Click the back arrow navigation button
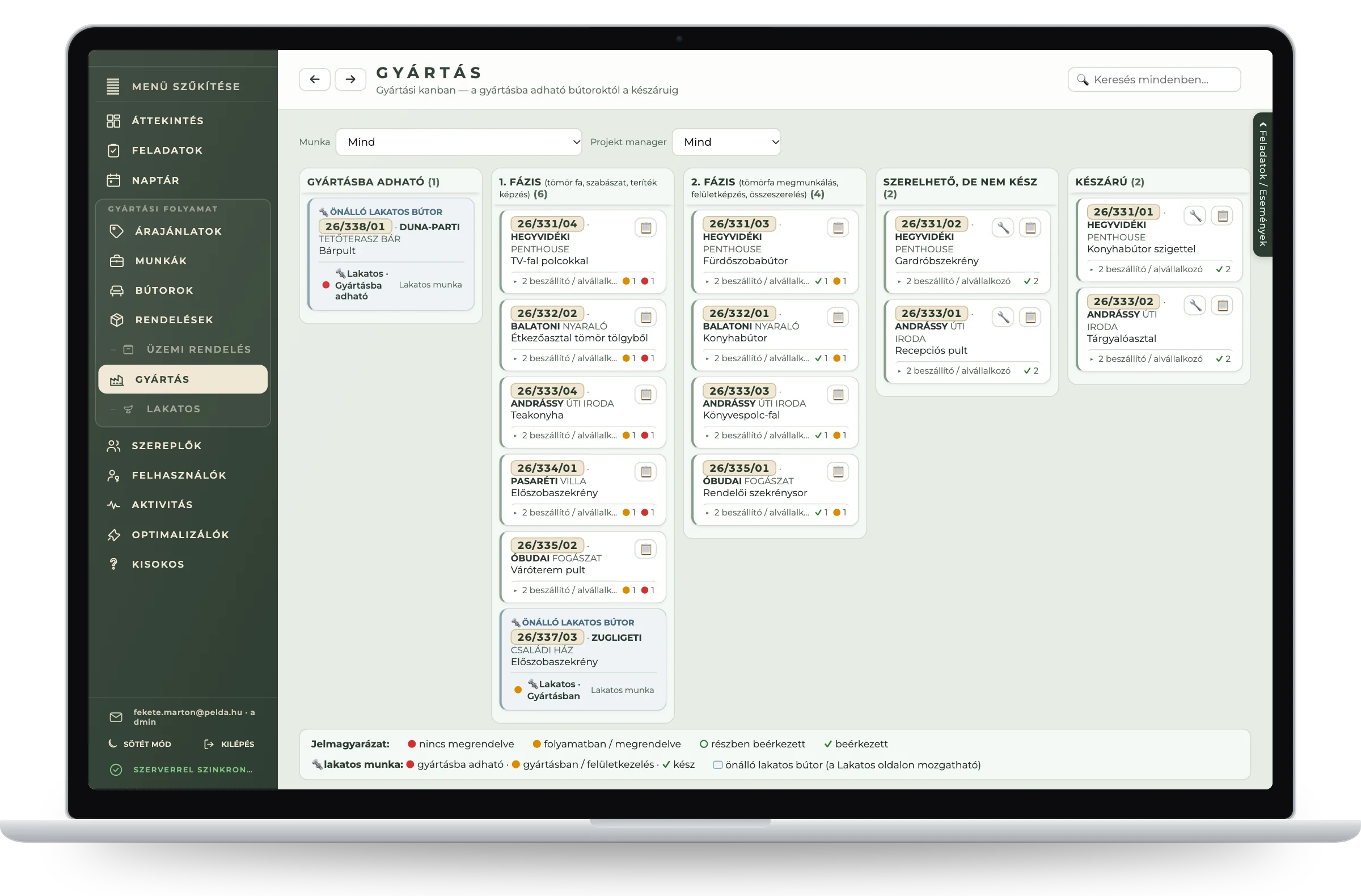The image size is (1361, 896). coord(315,79)
